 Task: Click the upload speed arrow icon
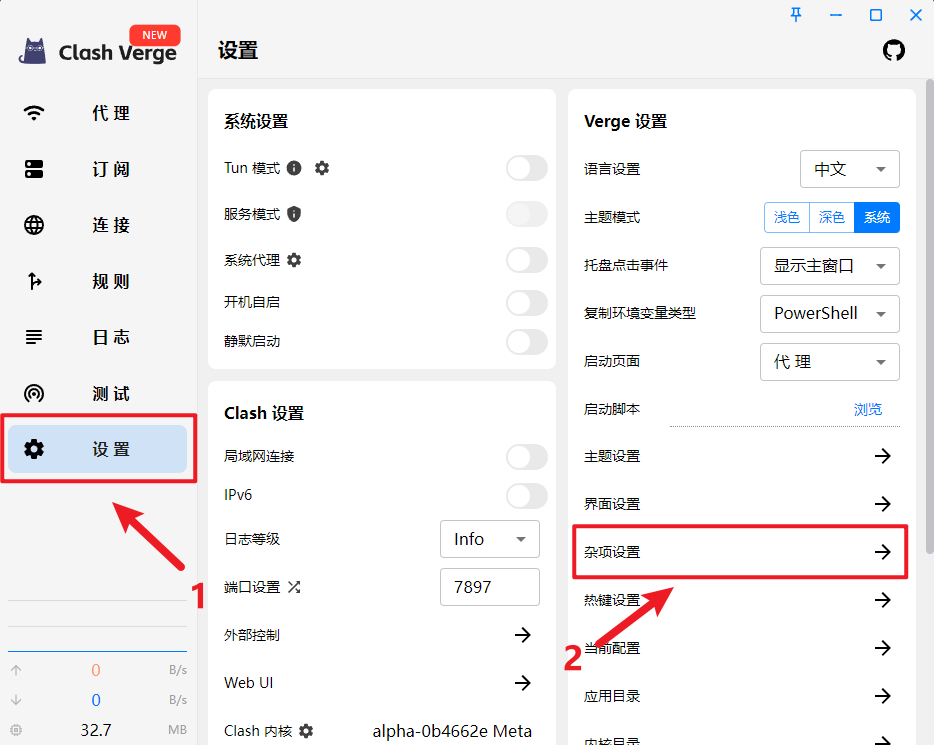(x=16, y=670)
